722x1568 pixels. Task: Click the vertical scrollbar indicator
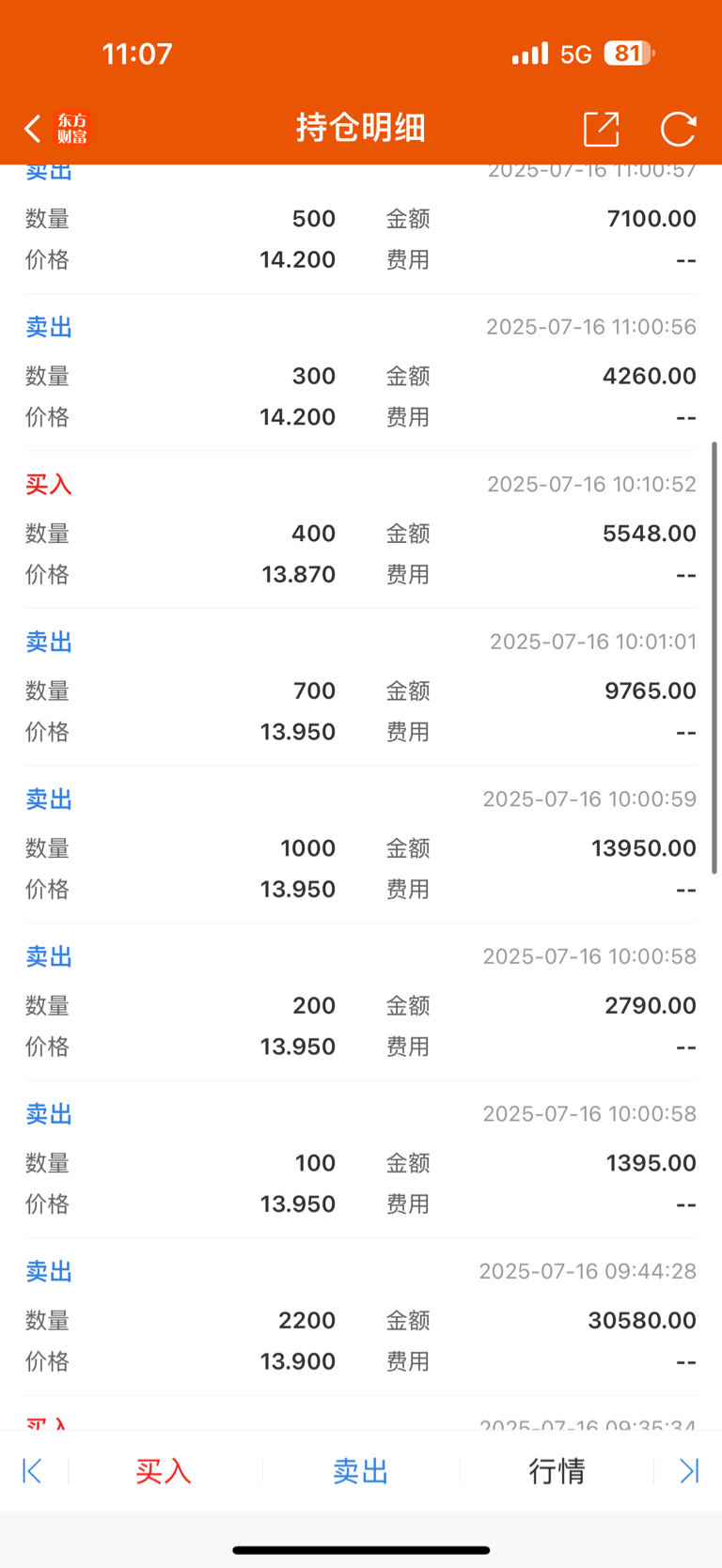(x=714, y=658)
